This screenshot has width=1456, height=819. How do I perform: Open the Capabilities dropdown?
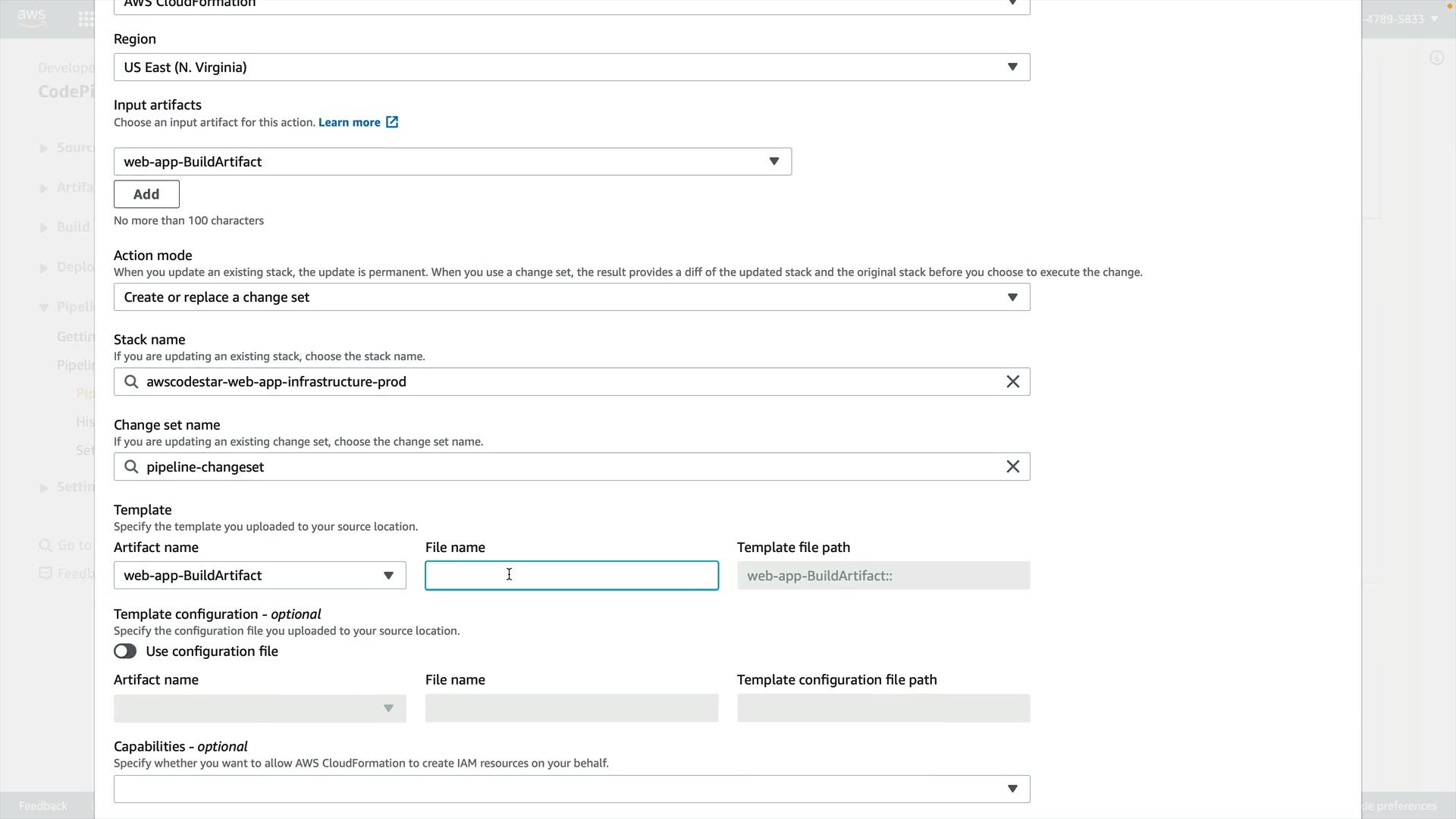coord(571,789)
